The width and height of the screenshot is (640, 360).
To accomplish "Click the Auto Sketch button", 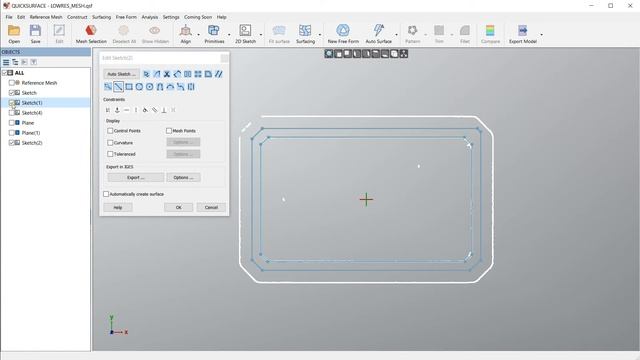I will click(121, 74).
